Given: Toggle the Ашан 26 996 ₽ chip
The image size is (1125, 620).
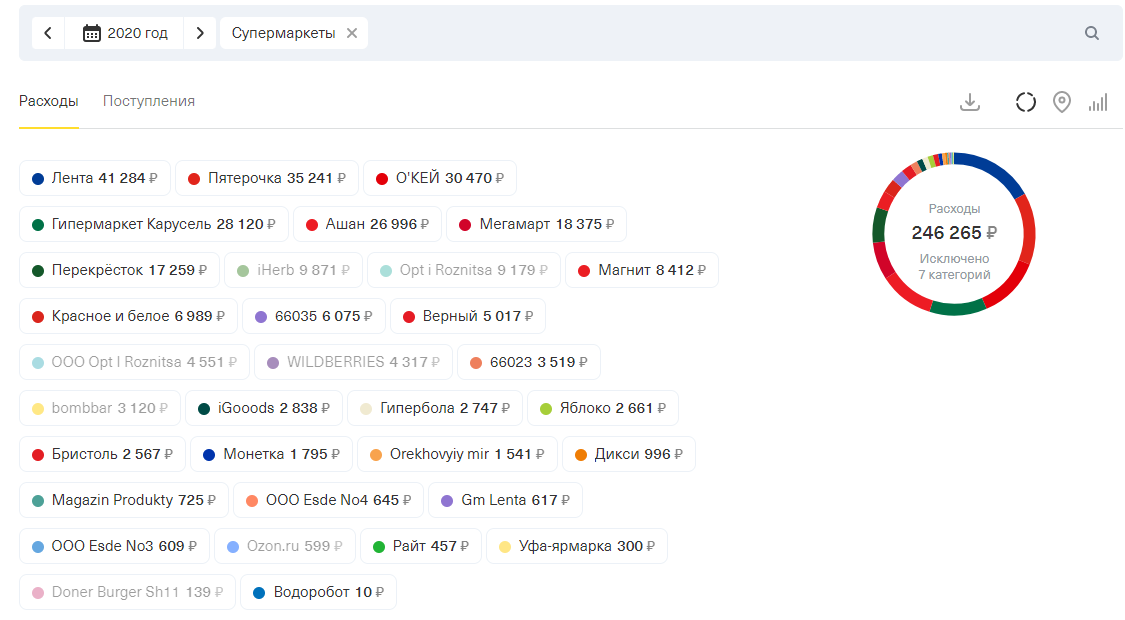Looking at the screenshot, I should point(367,224).
